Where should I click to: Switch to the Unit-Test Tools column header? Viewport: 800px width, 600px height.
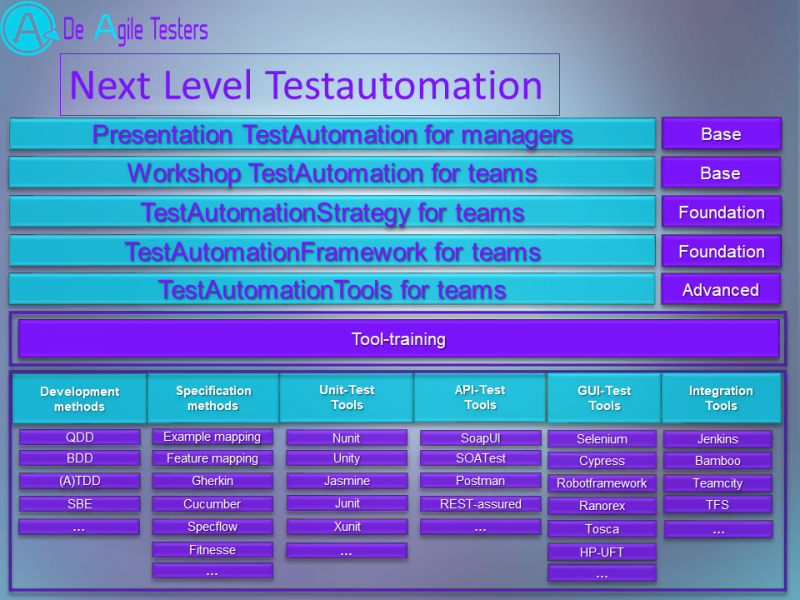tap(346, 397)
